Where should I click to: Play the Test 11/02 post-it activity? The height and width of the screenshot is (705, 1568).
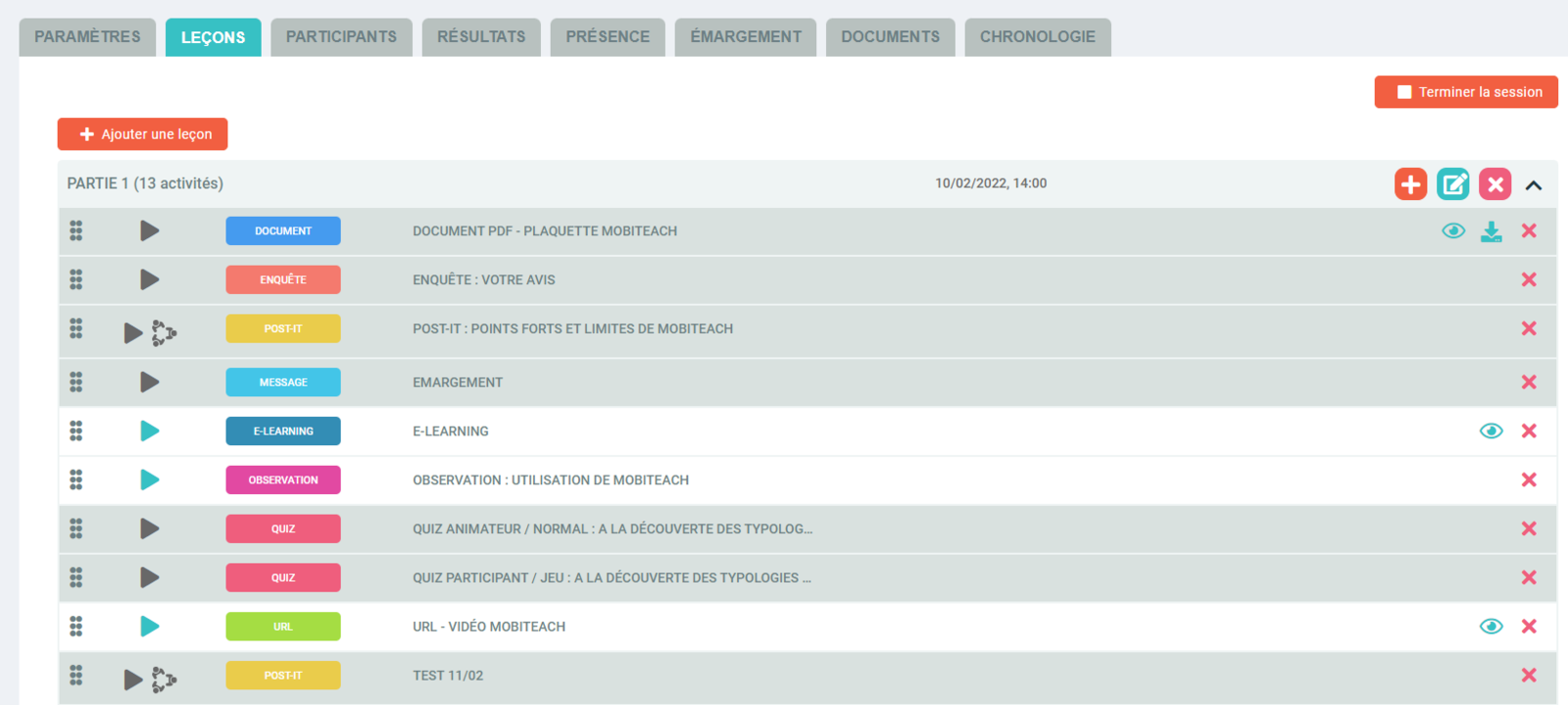click(x=133, y=680)
